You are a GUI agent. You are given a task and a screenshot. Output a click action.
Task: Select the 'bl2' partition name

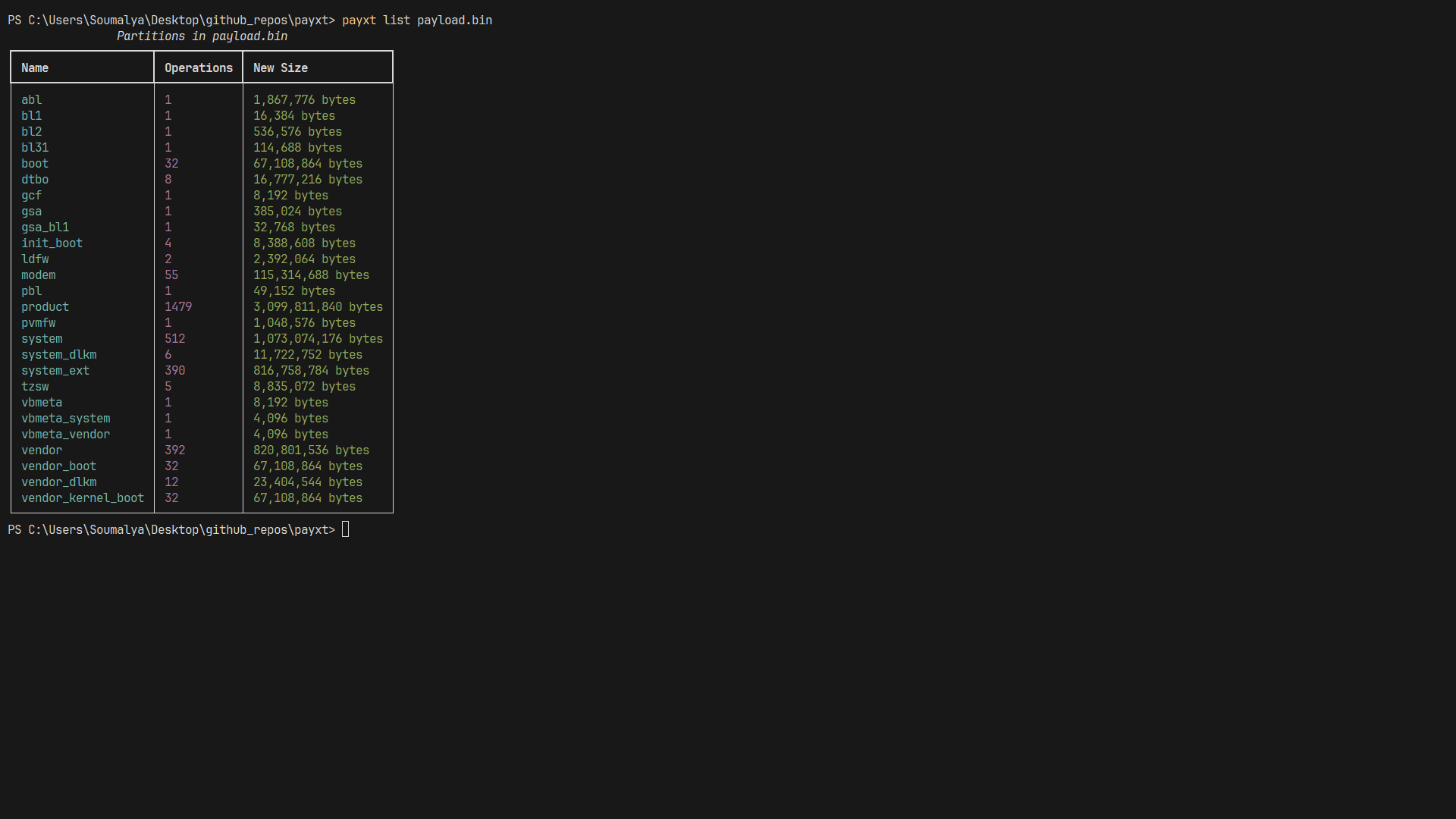(32, 132)
